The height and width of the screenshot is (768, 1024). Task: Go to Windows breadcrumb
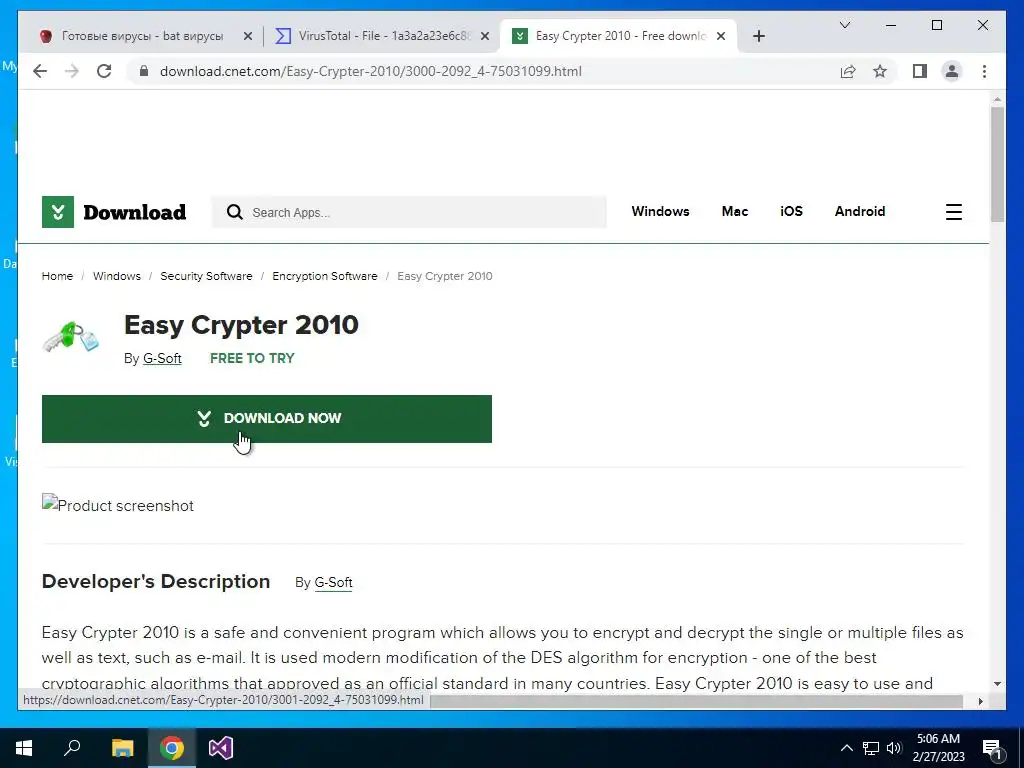(x=116, y=276)
